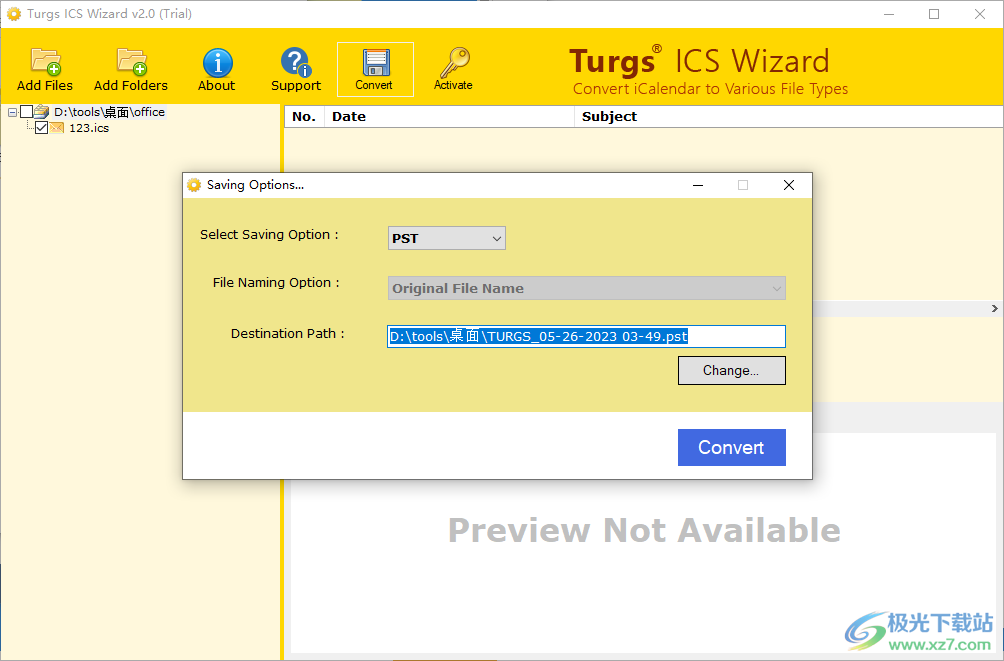Close the Saving Options dialog
The width and height of the screenshot is (1004, 661).
789,185
